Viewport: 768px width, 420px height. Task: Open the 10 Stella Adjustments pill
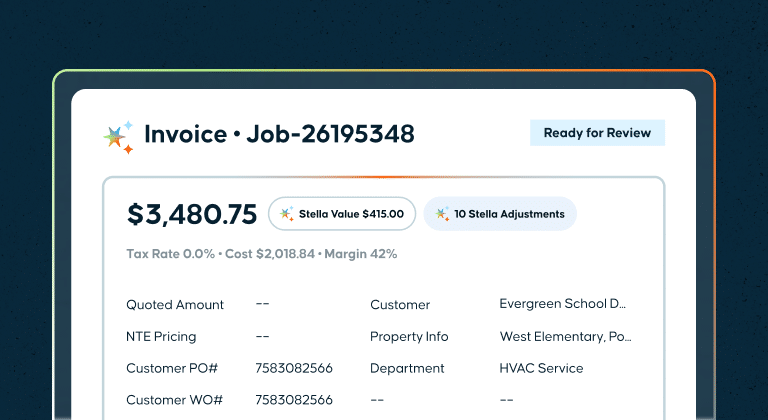coord(500,214)
